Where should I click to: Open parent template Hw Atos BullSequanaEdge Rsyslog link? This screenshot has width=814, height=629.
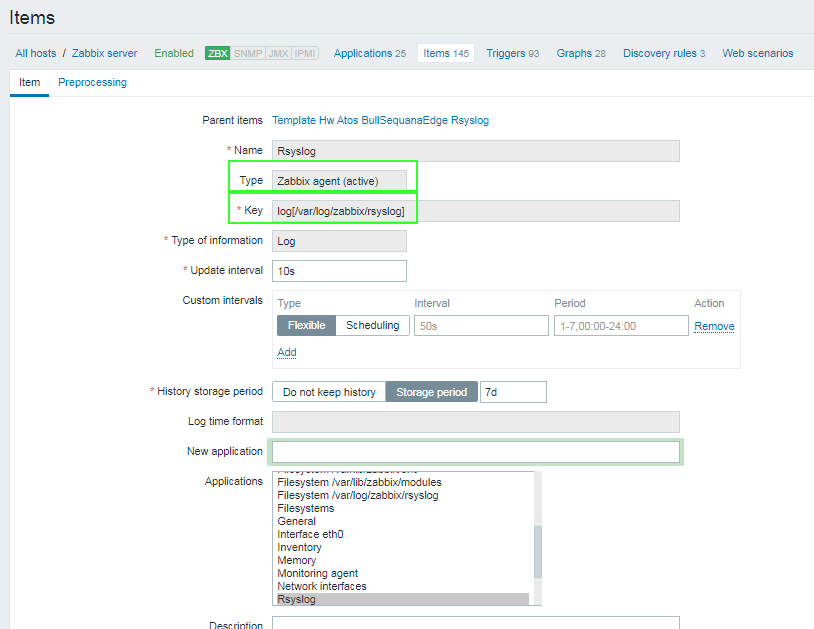click(381, 120)
